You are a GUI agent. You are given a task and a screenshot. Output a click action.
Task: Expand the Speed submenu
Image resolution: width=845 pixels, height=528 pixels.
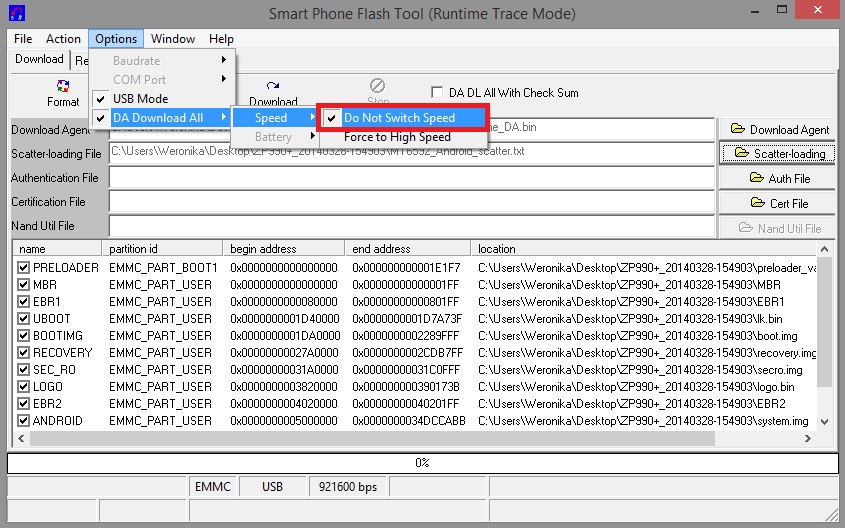(271, 118)
